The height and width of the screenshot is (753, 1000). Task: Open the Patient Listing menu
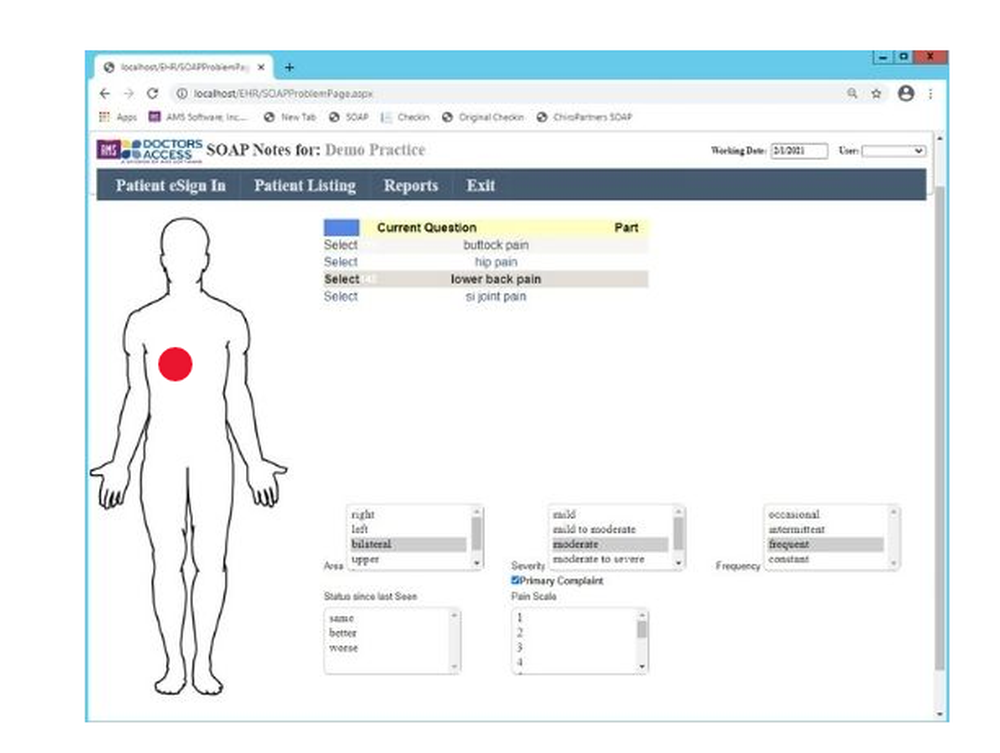point(305,186)
